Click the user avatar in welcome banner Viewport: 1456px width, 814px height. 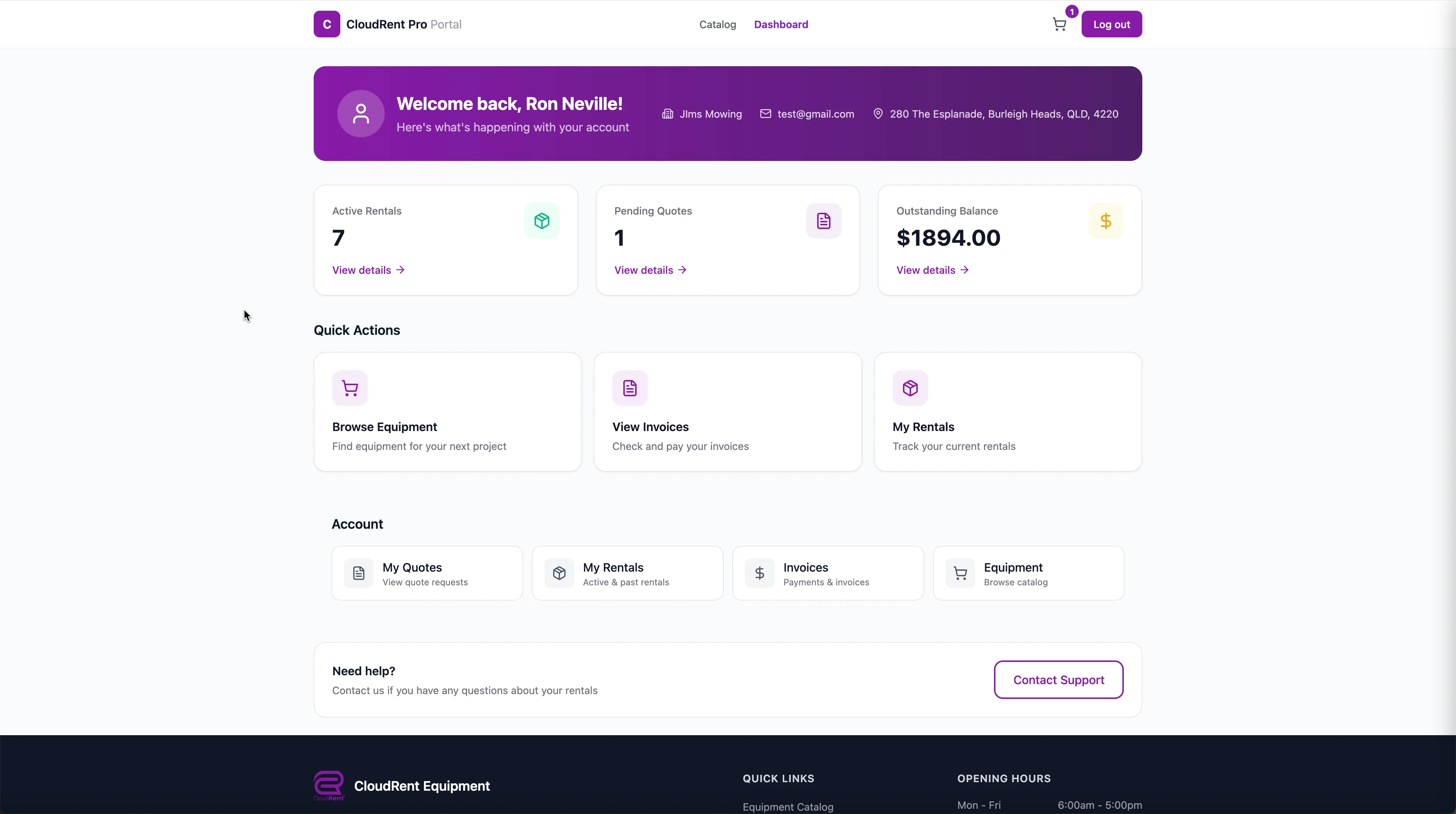point(361,114)
